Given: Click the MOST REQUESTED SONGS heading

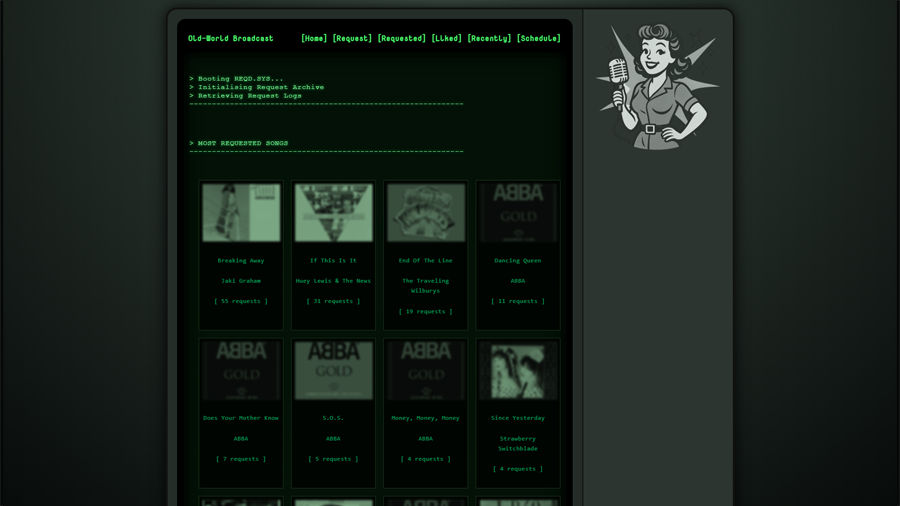Looking at the screenshot, I should pos(243,143).
